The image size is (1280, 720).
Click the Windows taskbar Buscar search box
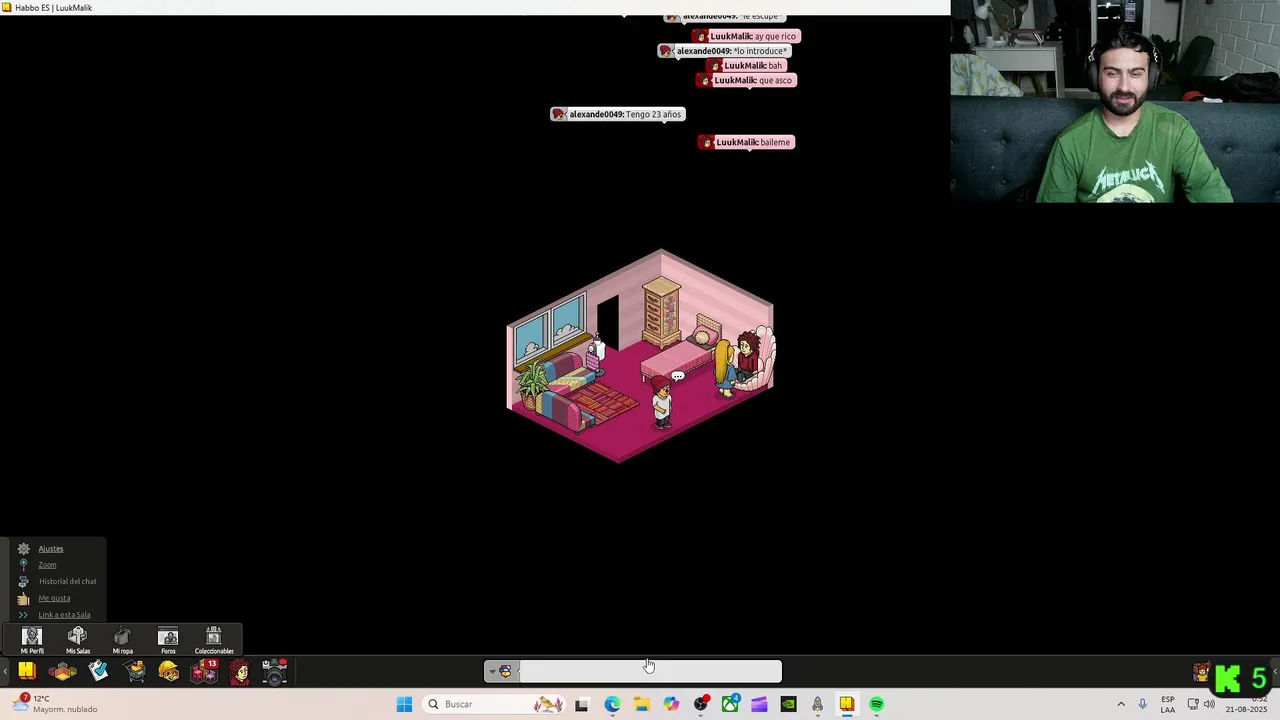(x=494, y=704)
